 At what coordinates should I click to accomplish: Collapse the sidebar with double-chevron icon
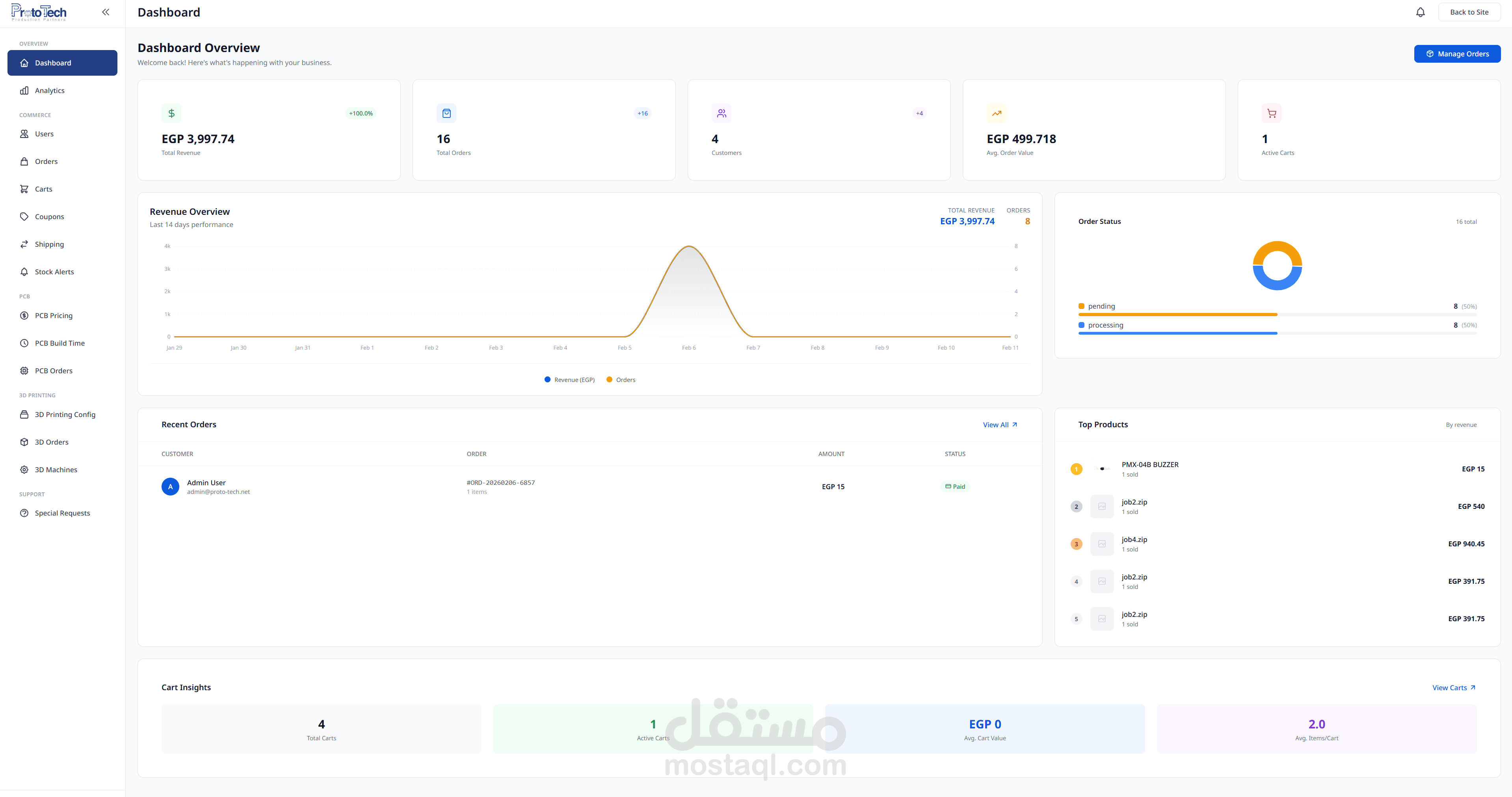(106, 12)
